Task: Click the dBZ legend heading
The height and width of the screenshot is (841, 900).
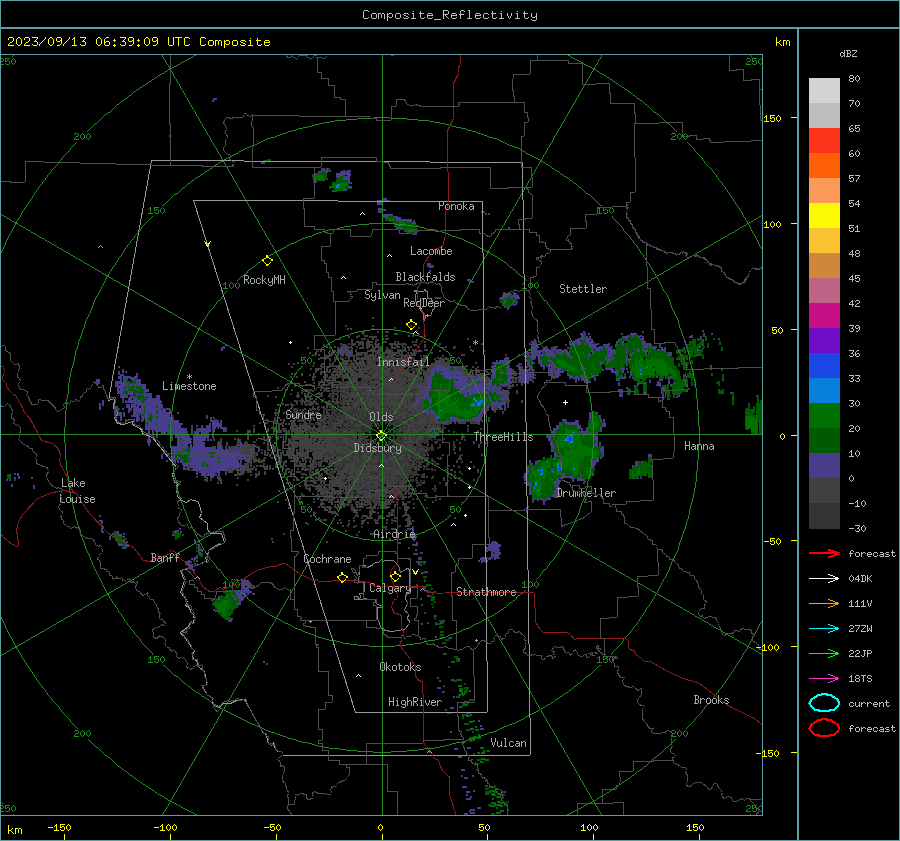Action: pyautogui.click(x=848, y=53)
